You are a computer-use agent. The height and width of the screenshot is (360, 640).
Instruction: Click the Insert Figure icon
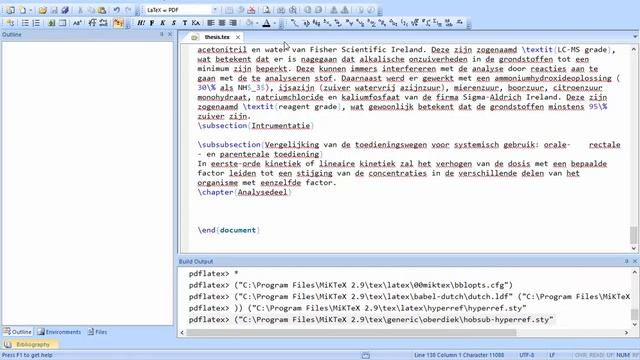[51, 23]
